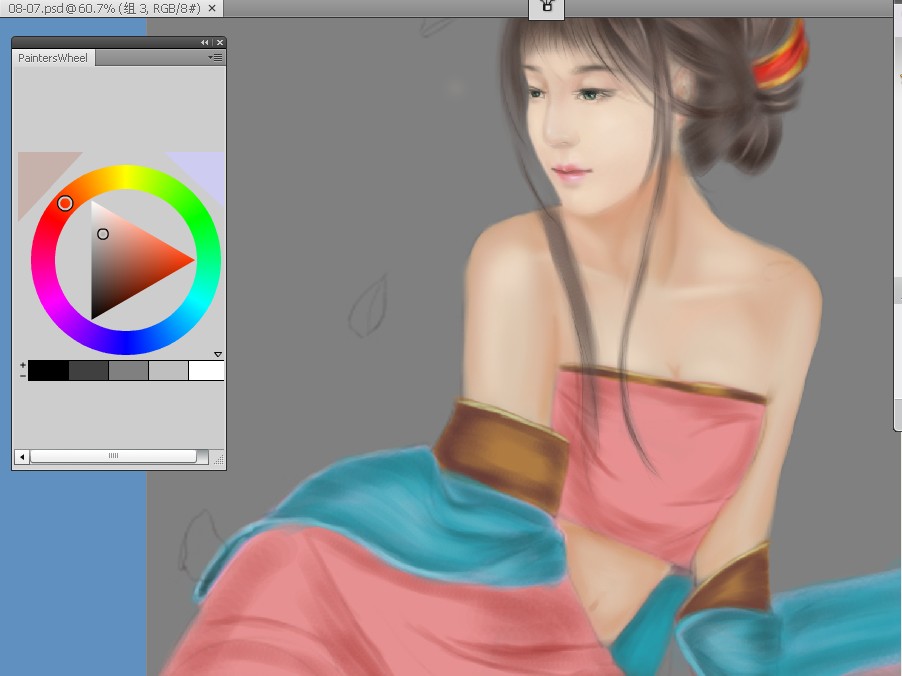Close the PaintersWheel floating panel
The image size is (902, 676).
pyautogui.click(x=220, y=43)
